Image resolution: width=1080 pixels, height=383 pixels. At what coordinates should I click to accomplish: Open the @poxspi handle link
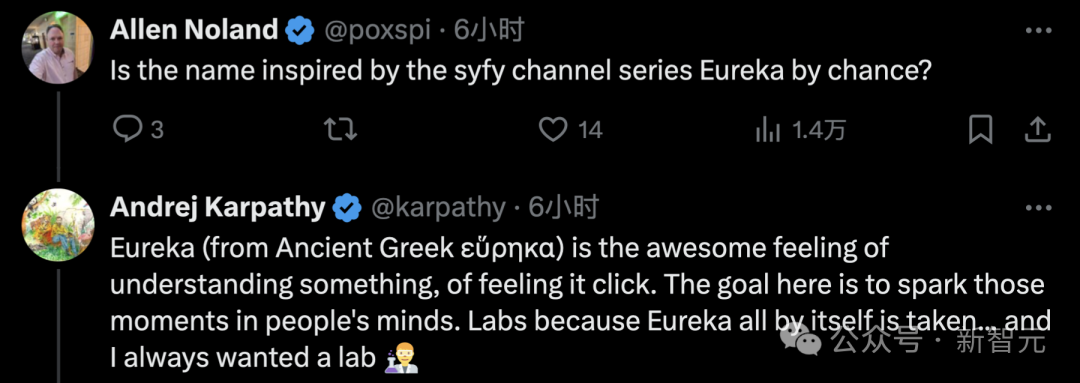click(377, 32)
